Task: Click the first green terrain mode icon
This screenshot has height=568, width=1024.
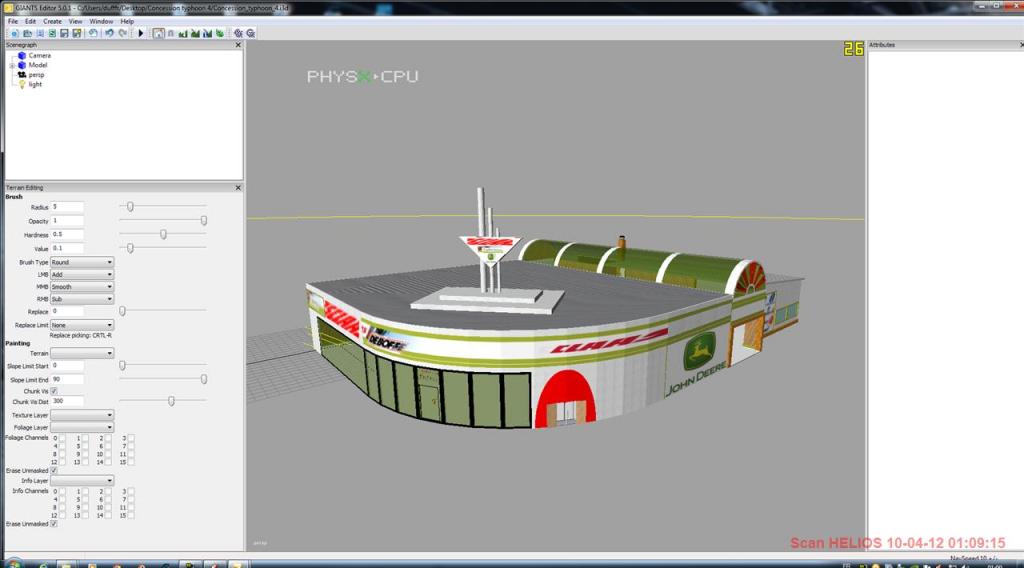Action: click(183, 33)
